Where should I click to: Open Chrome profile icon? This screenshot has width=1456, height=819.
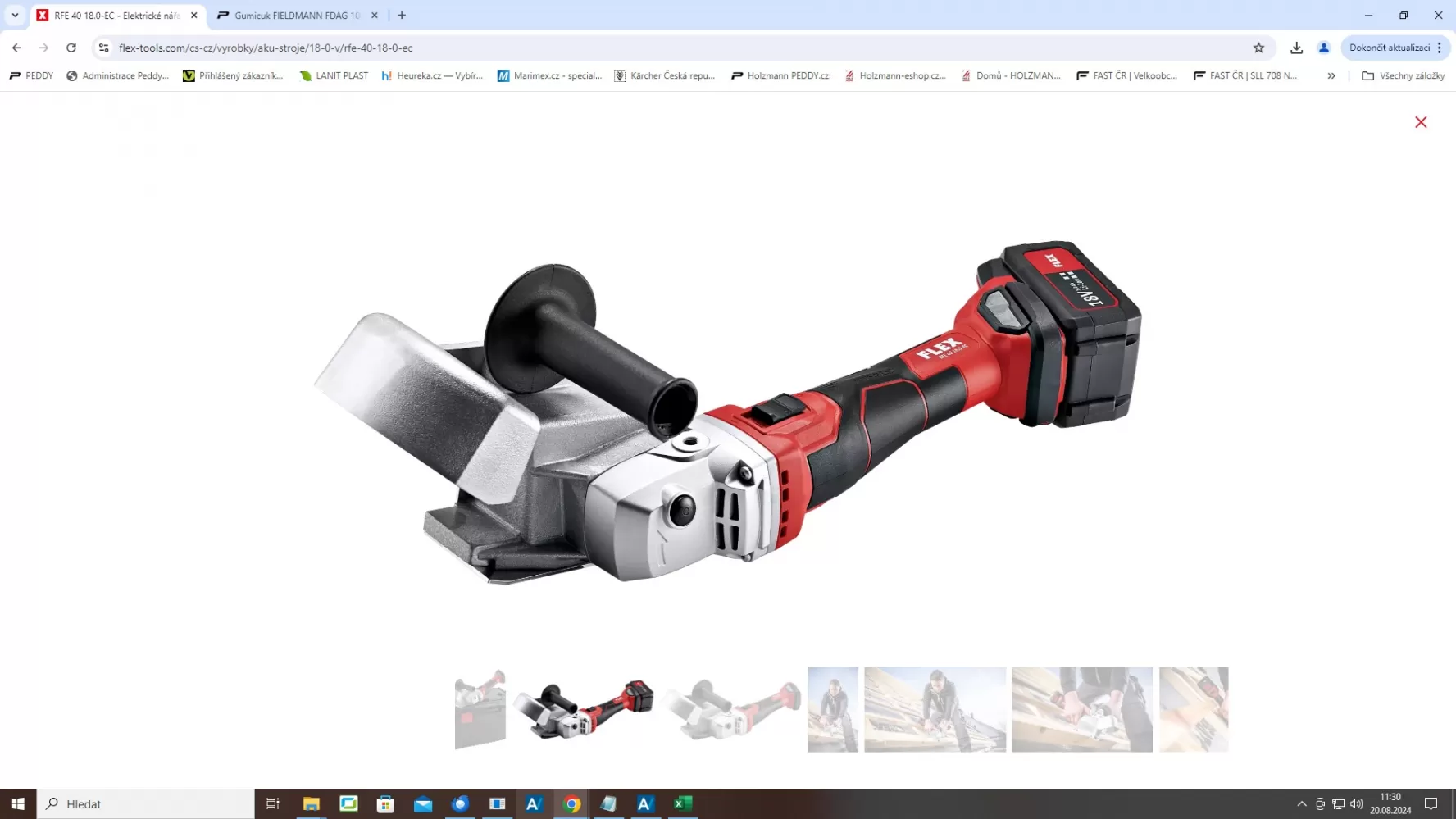(x=1323, y=48)
